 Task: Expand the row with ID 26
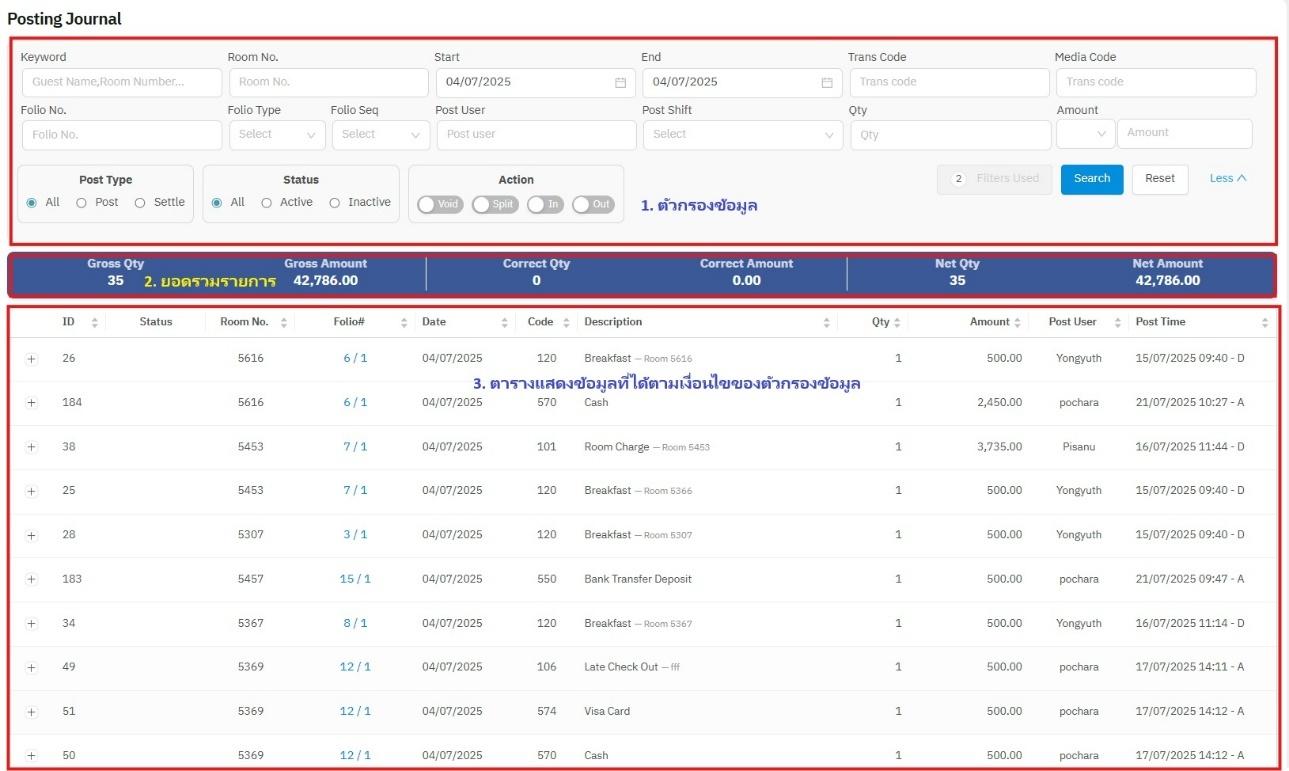click(x=31, y=359)
